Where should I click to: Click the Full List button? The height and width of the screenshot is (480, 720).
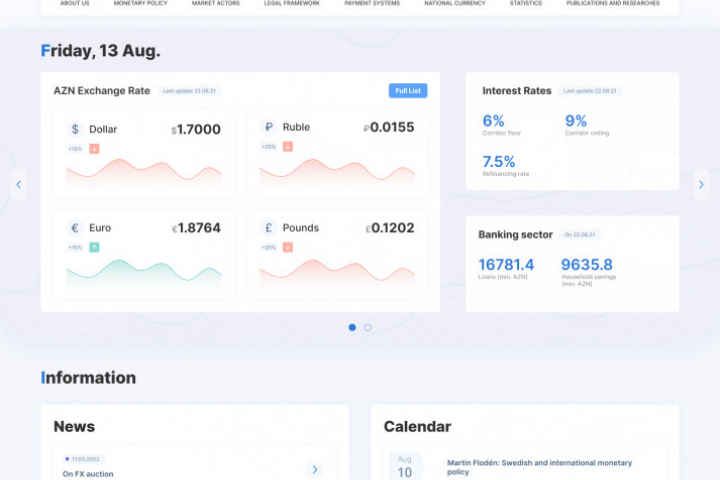408,91
